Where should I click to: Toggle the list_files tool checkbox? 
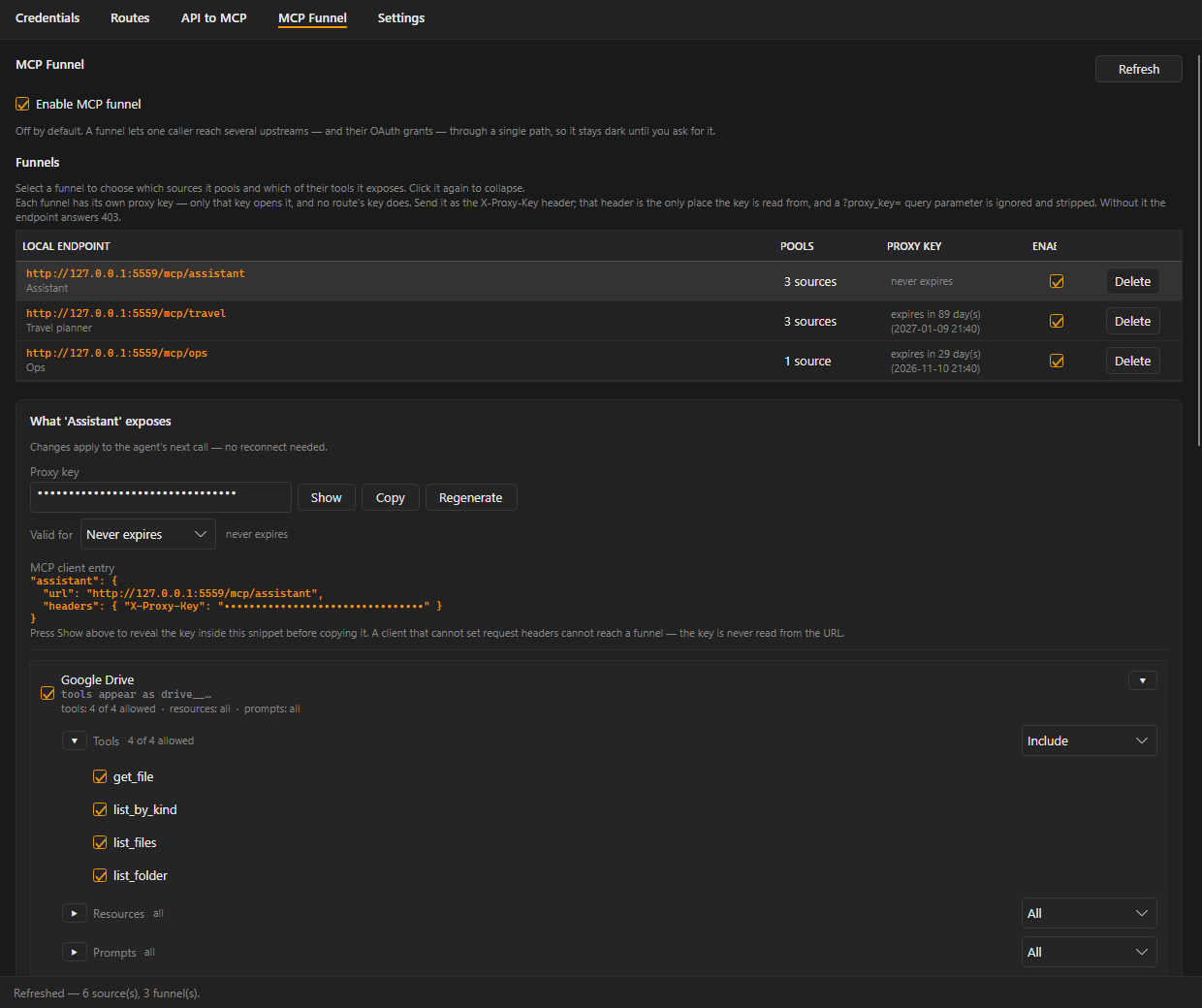[100, 842]
